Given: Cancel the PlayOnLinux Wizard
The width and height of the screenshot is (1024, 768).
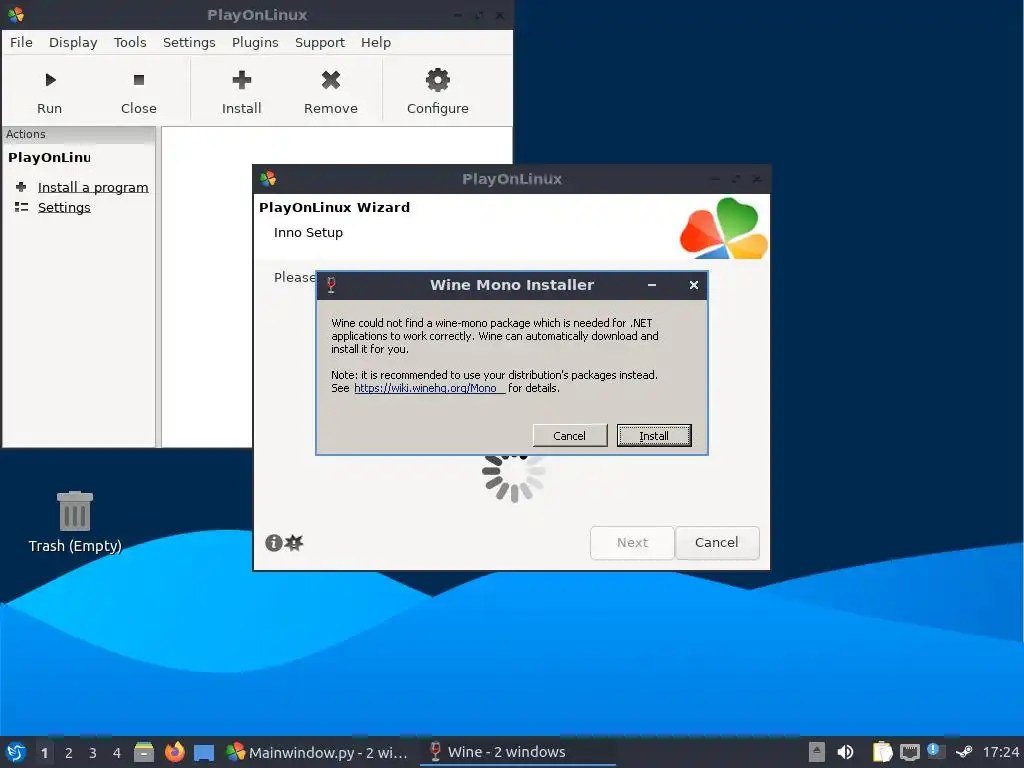Looking at the screenshot, I should pyautogui.click(x=716, y=543).
